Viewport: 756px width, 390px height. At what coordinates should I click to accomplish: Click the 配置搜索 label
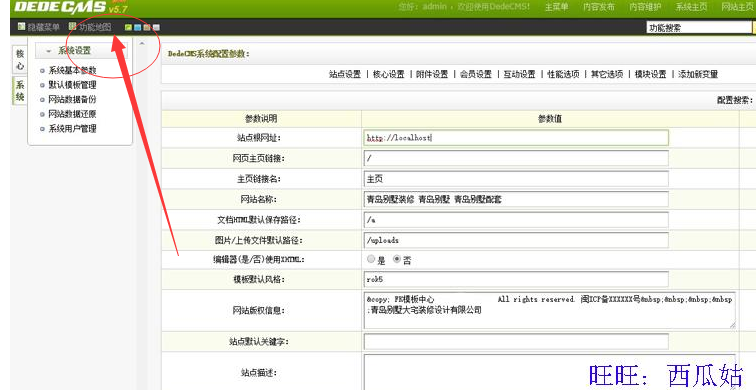click(x=734, y=100)
